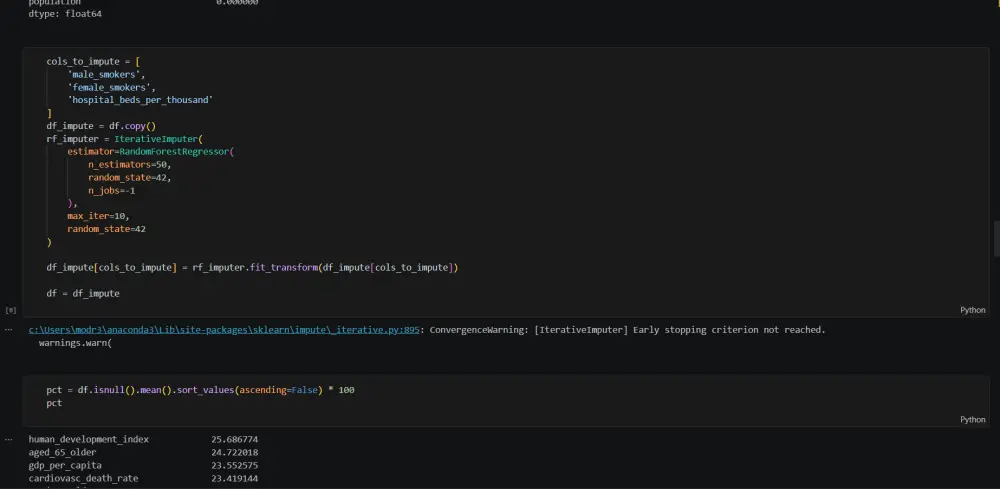Click the 'rf_imputer = IterativeImputer(' line
The image size is (1000, 489).
[x=124, y=139]
